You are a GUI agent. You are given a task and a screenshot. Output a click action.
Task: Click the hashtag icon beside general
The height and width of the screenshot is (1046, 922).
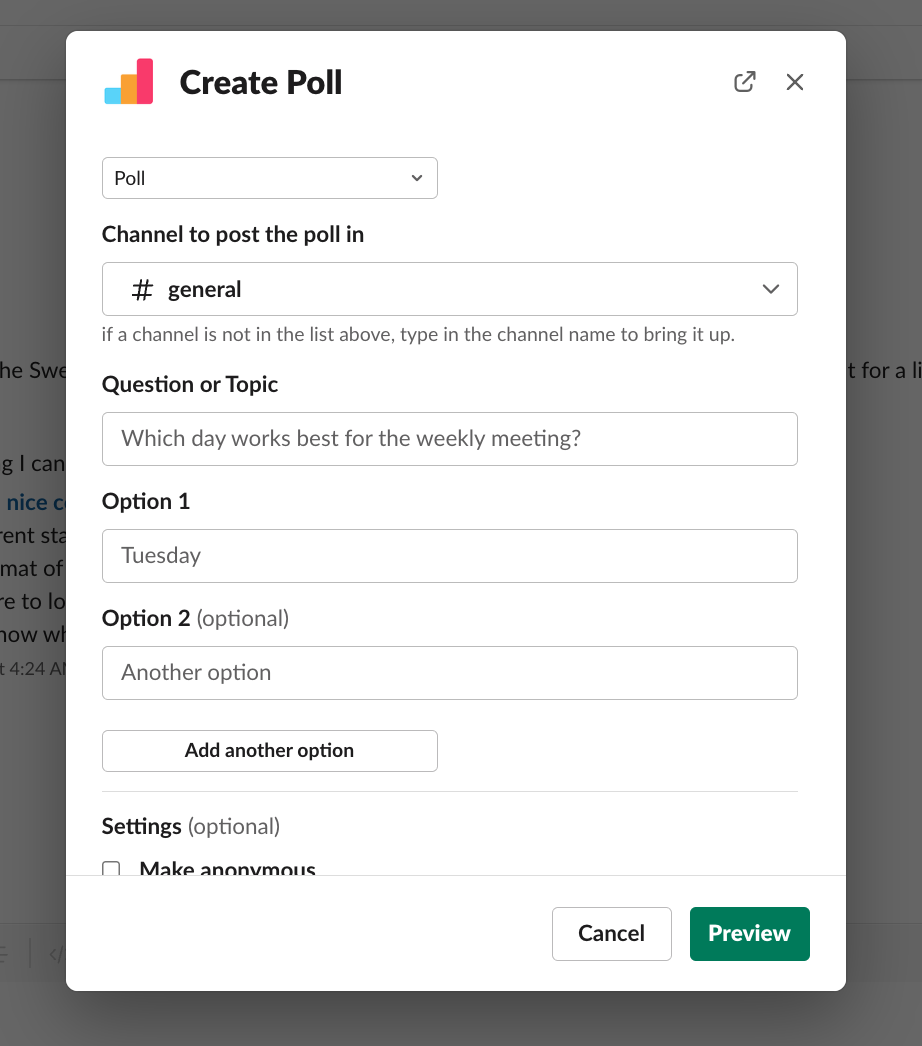pyautogui.click(x=140, y=289)
